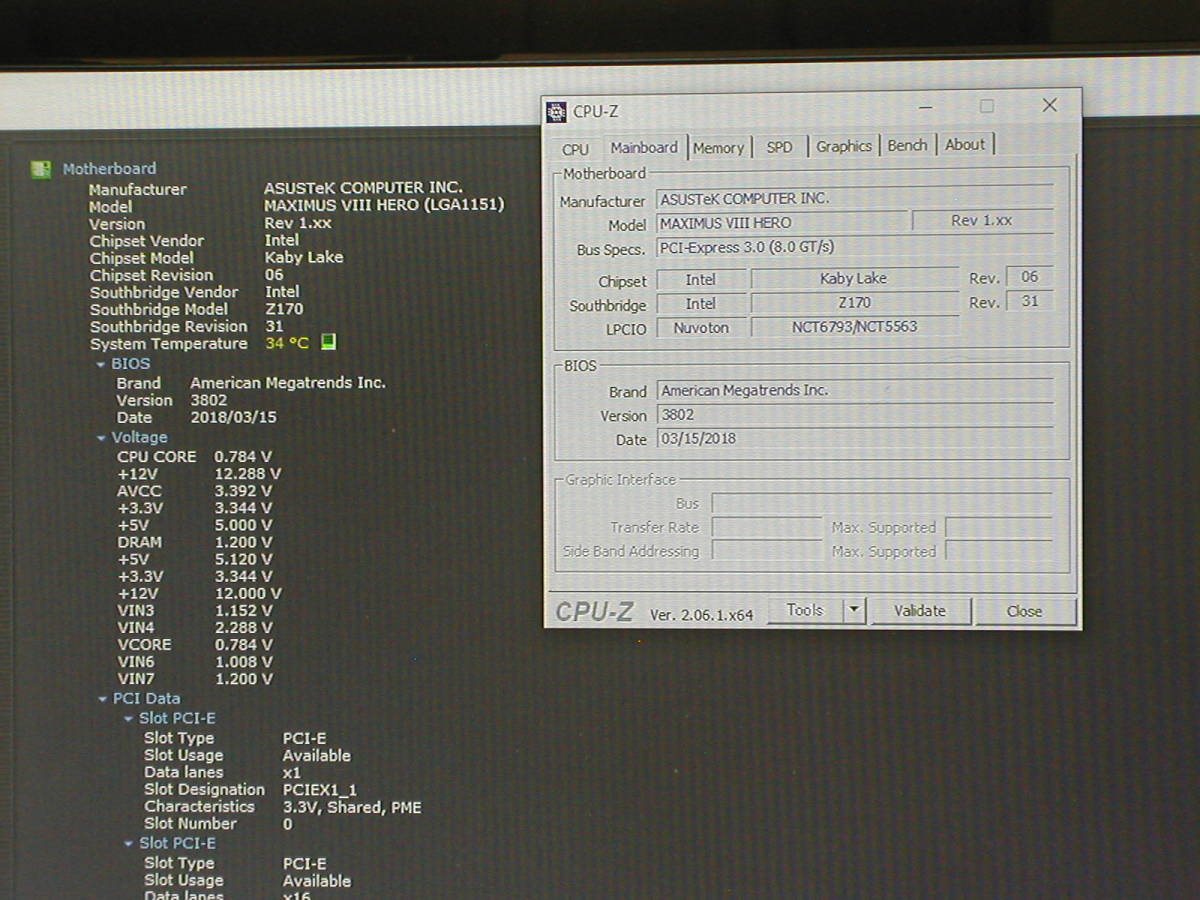
Task: Click the Nuvoton LPCIO vendor field
Action: pyautogui.click(x=701, y=327)
